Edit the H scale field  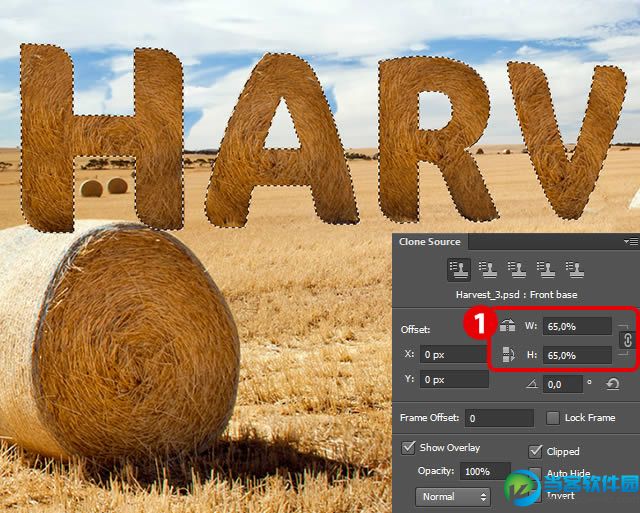coord(577,355)
